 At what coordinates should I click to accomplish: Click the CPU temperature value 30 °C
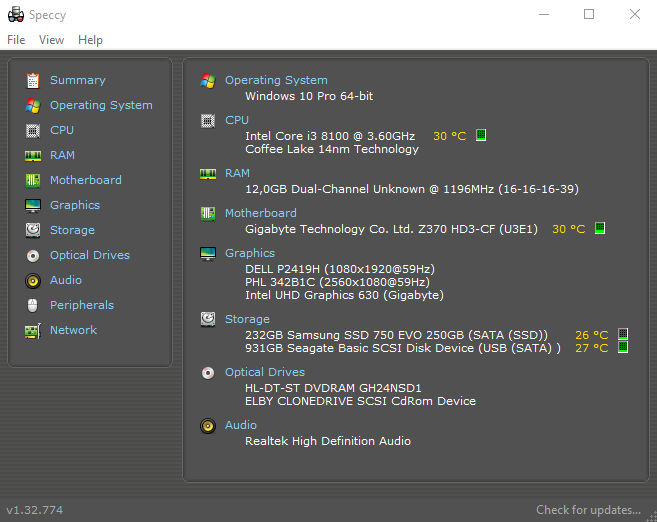[x=450, y=136]
